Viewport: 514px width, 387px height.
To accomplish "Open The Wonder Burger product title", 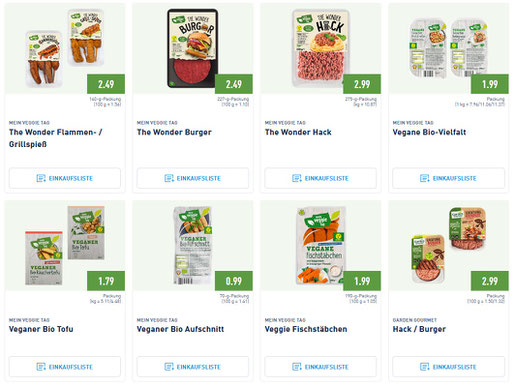I will coord(174,132).
